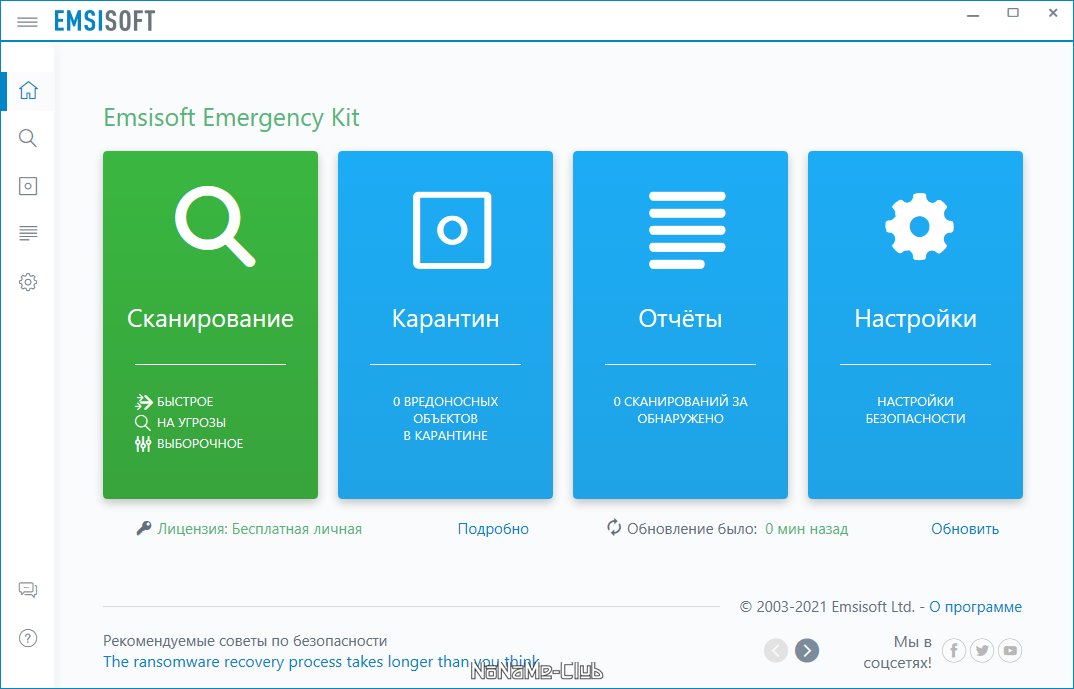The width and height of the screenshot is (1074, 689).
Task: Click the report lines icon on Отчёты tile
Action: pos(687,230)
